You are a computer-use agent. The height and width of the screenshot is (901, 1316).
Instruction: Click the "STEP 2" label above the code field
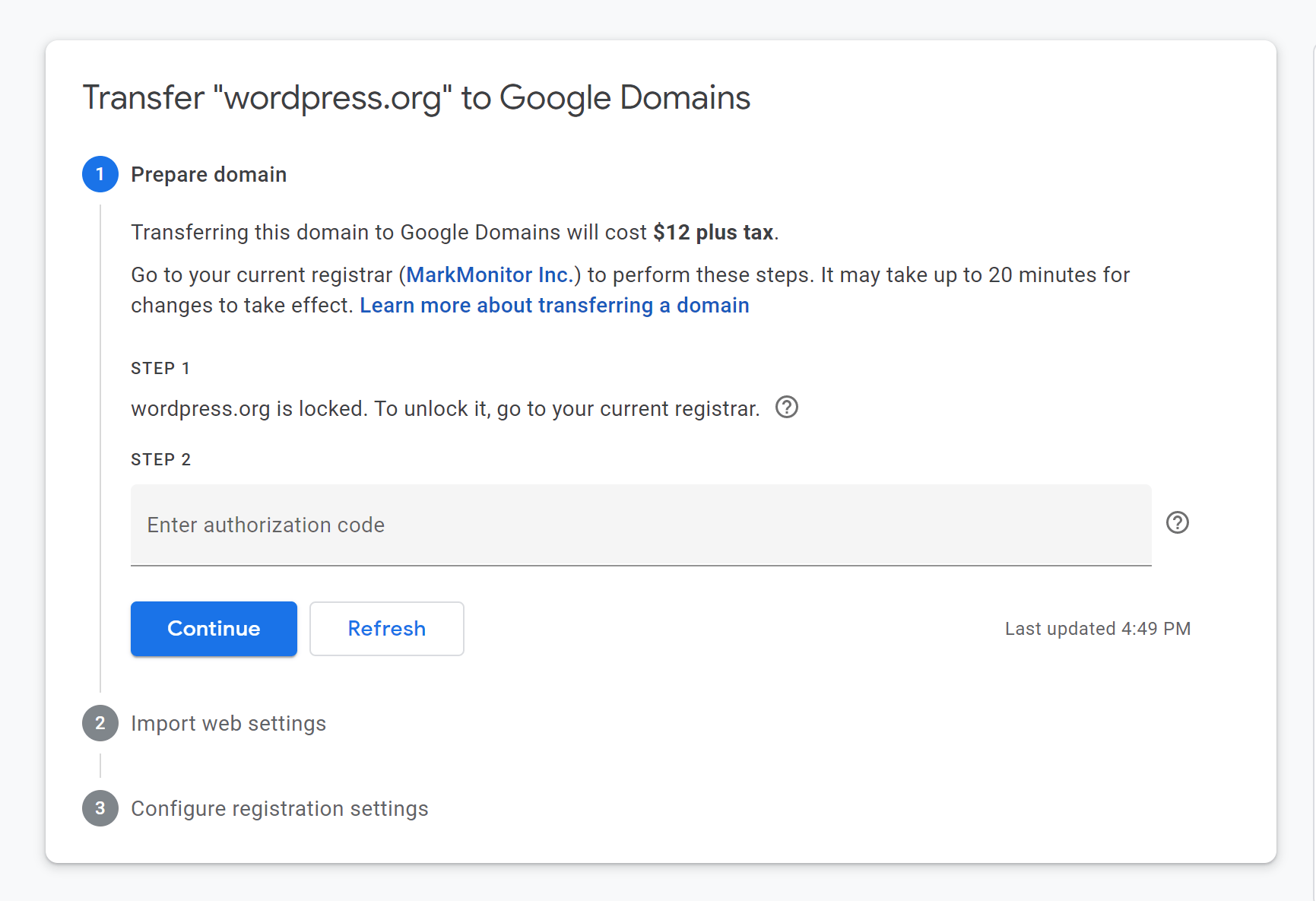pyautogui.click(x=160, y=459)
